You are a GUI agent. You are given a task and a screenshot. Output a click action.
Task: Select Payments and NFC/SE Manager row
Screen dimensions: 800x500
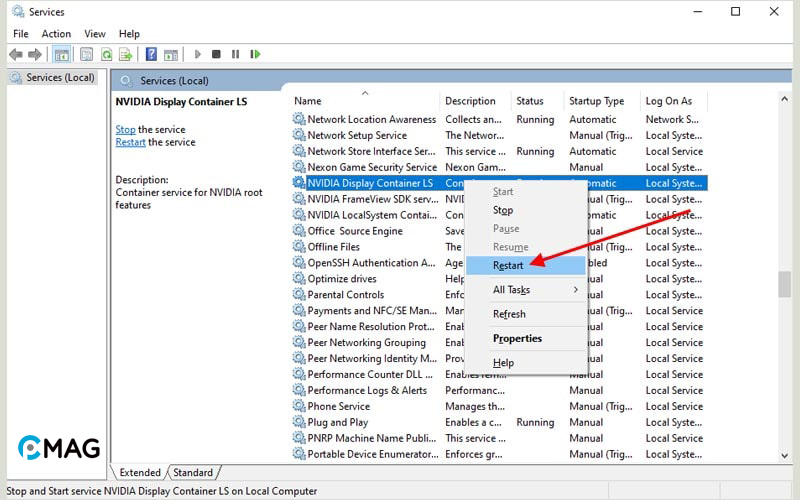(x=499, y=310)
